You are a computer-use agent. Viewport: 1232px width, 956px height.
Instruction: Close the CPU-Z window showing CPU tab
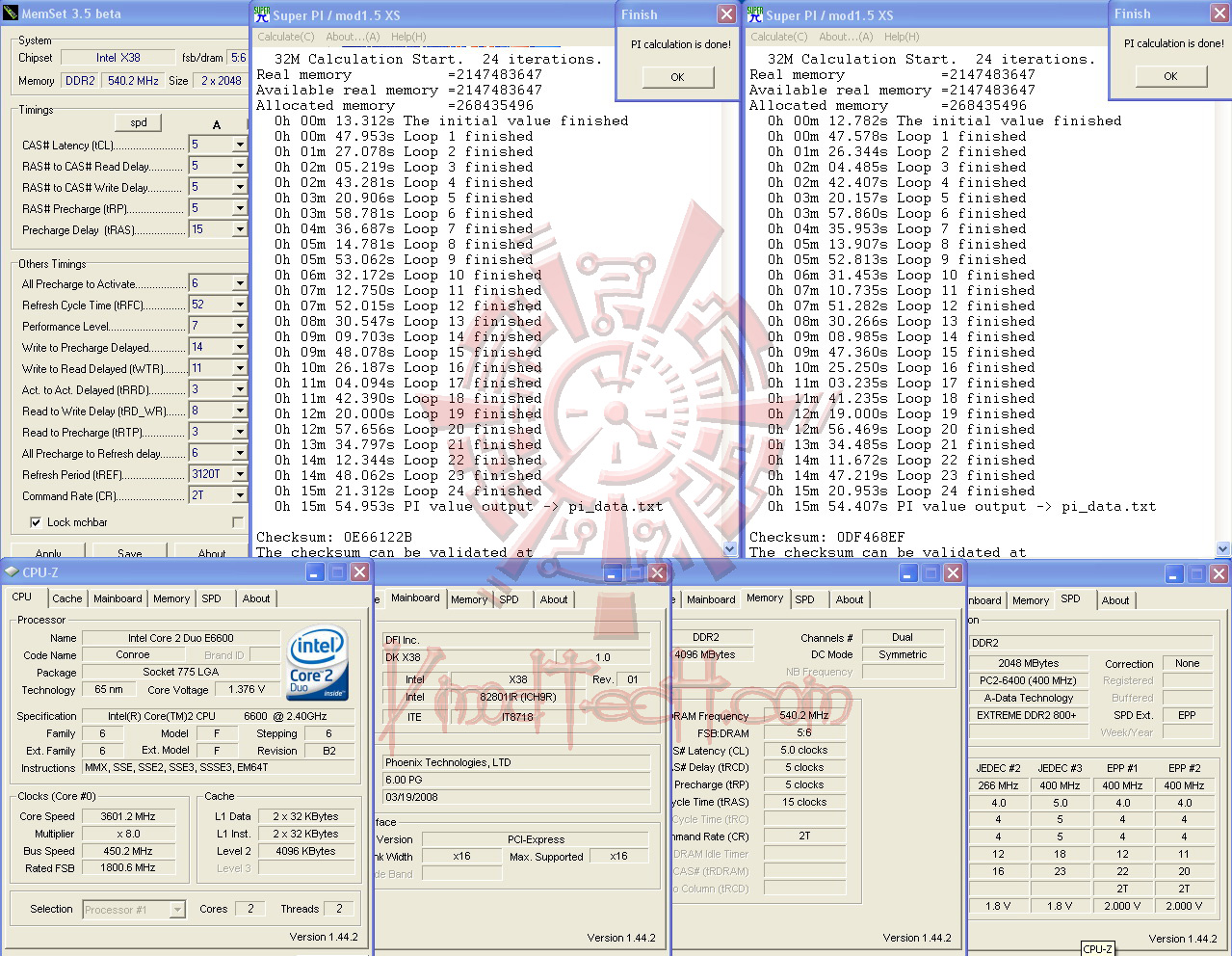(359, 572)
